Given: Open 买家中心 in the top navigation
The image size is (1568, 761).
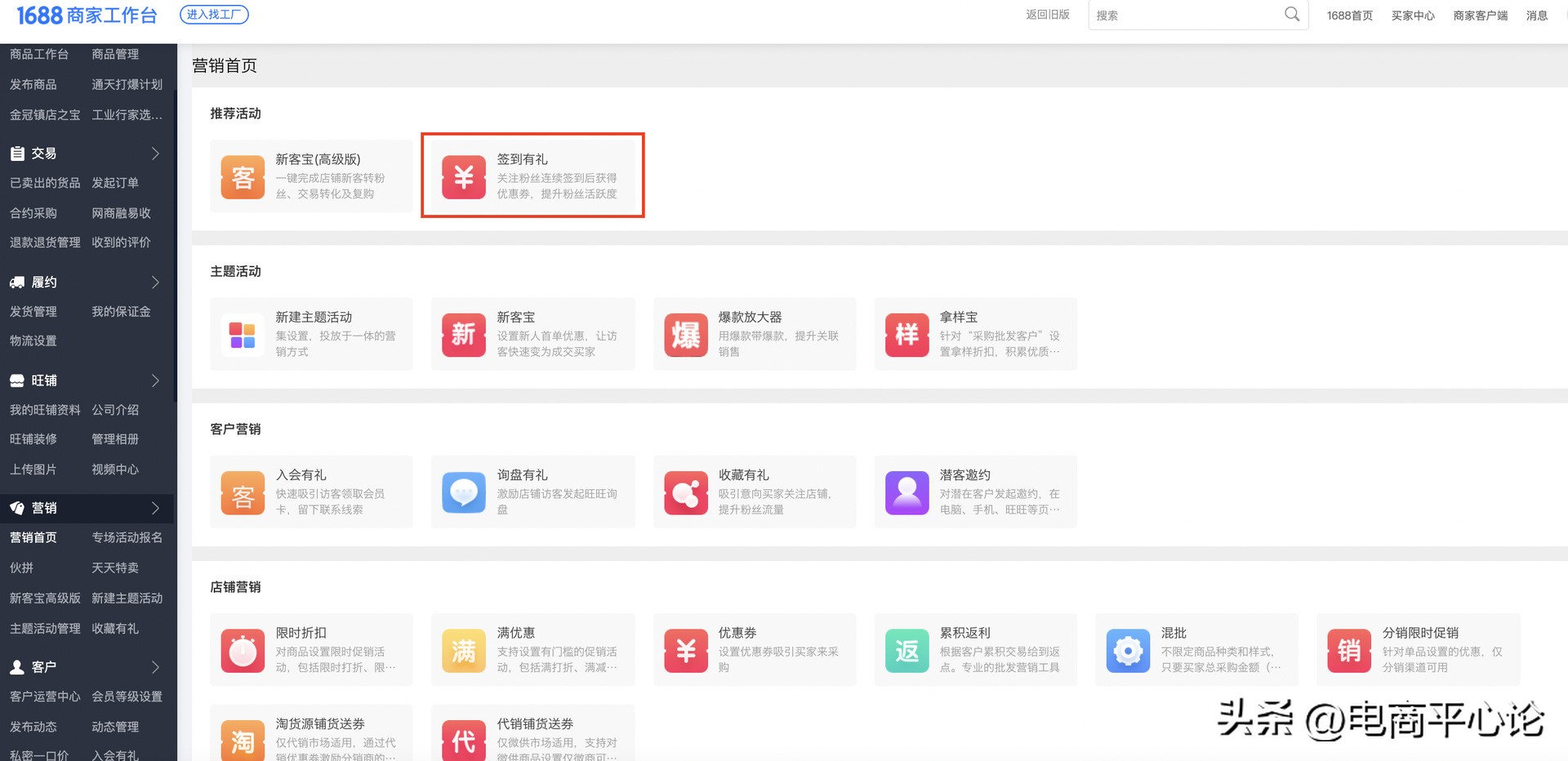Looking at the screenshot, I should click(1413, 15).
